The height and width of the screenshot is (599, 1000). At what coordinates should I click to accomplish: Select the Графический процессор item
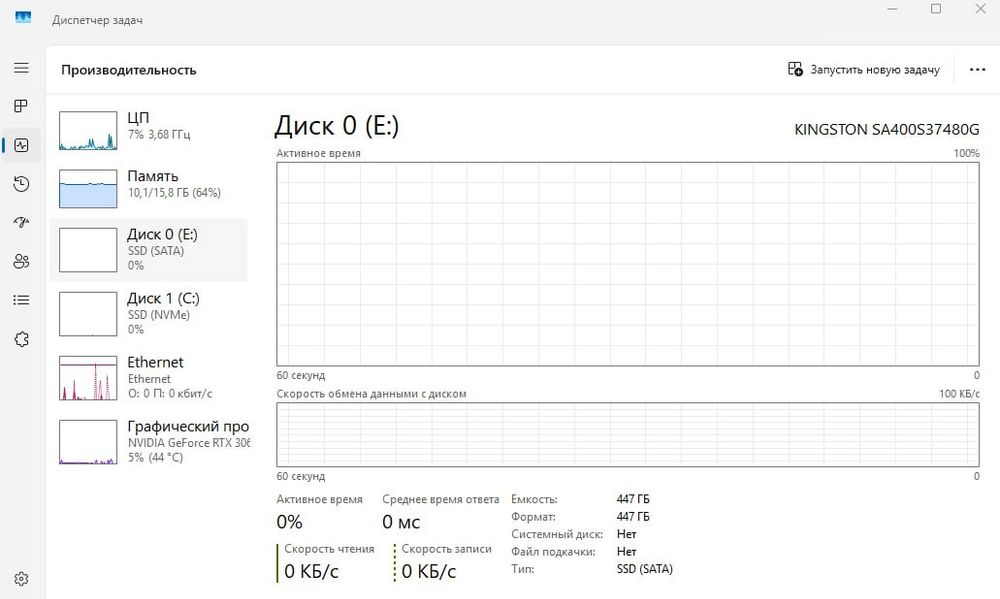tap(149, 441)
